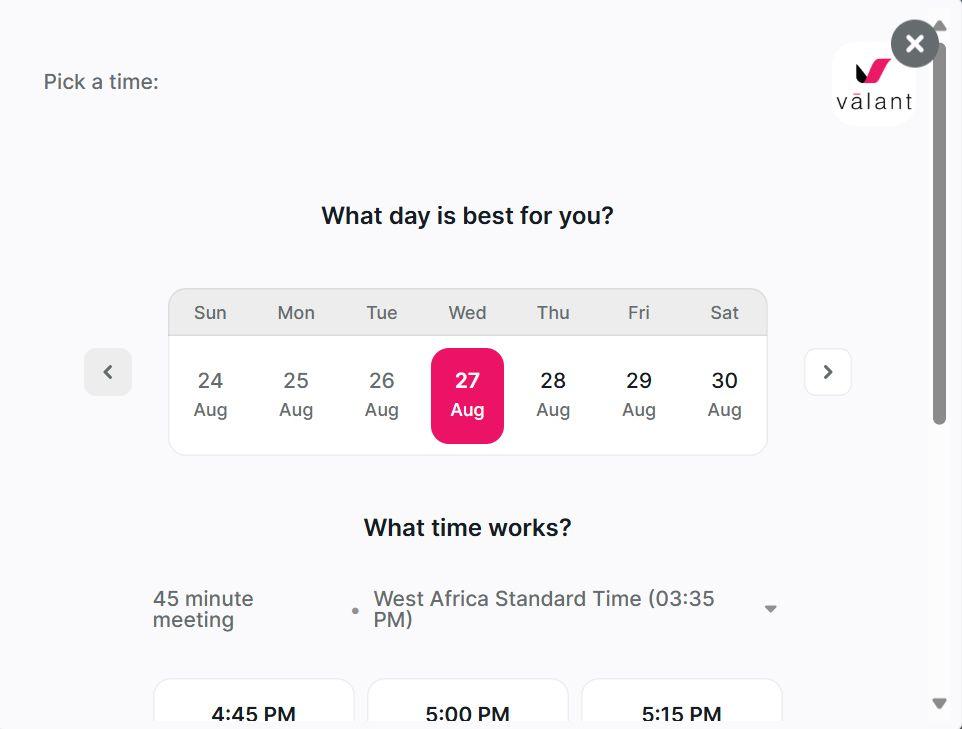Book the 4:45 PM time slot

coord(254,709)
